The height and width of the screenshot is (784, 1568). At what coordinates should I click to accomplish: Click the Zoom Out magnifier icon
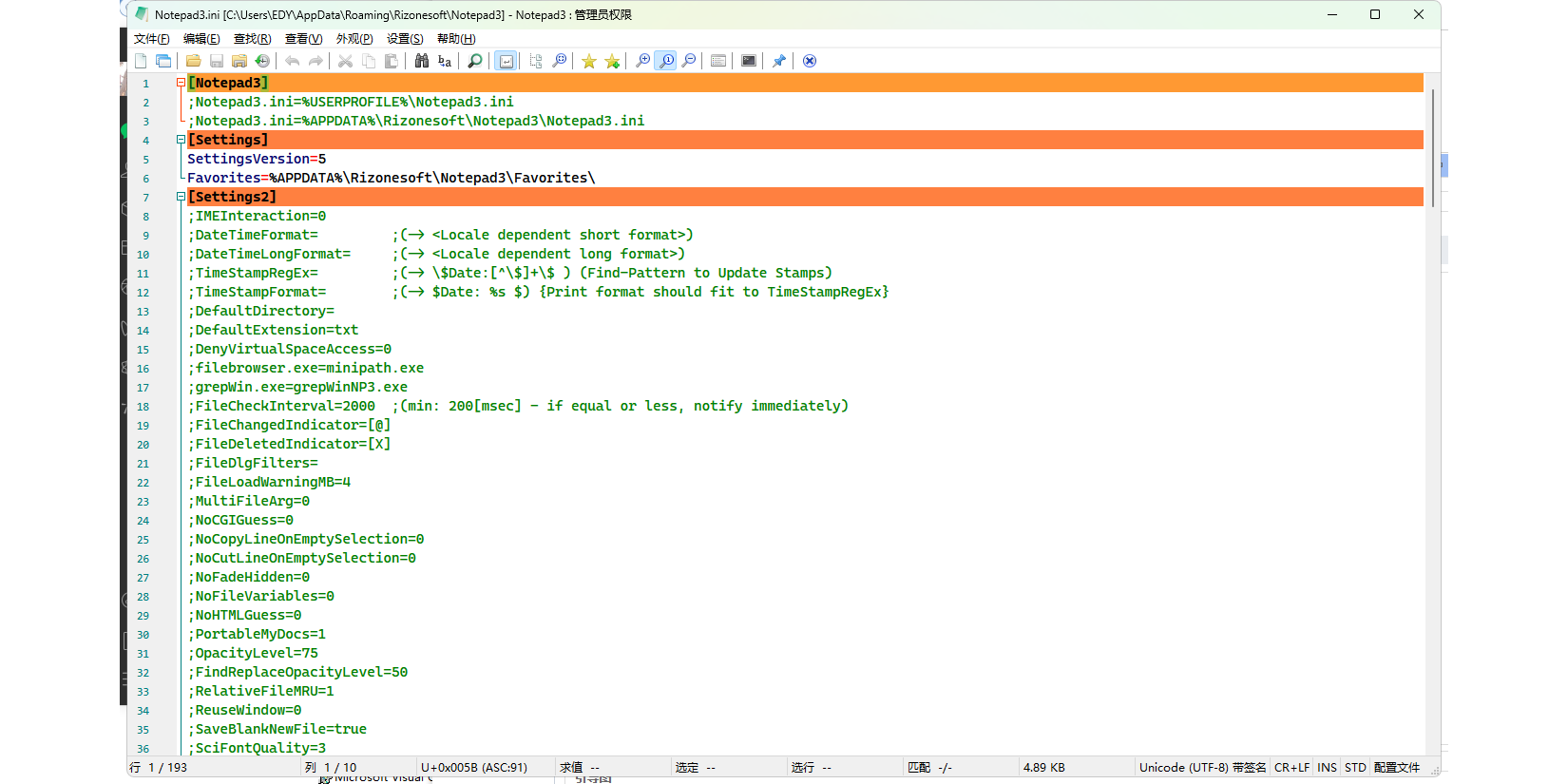[x=689, y=61]
